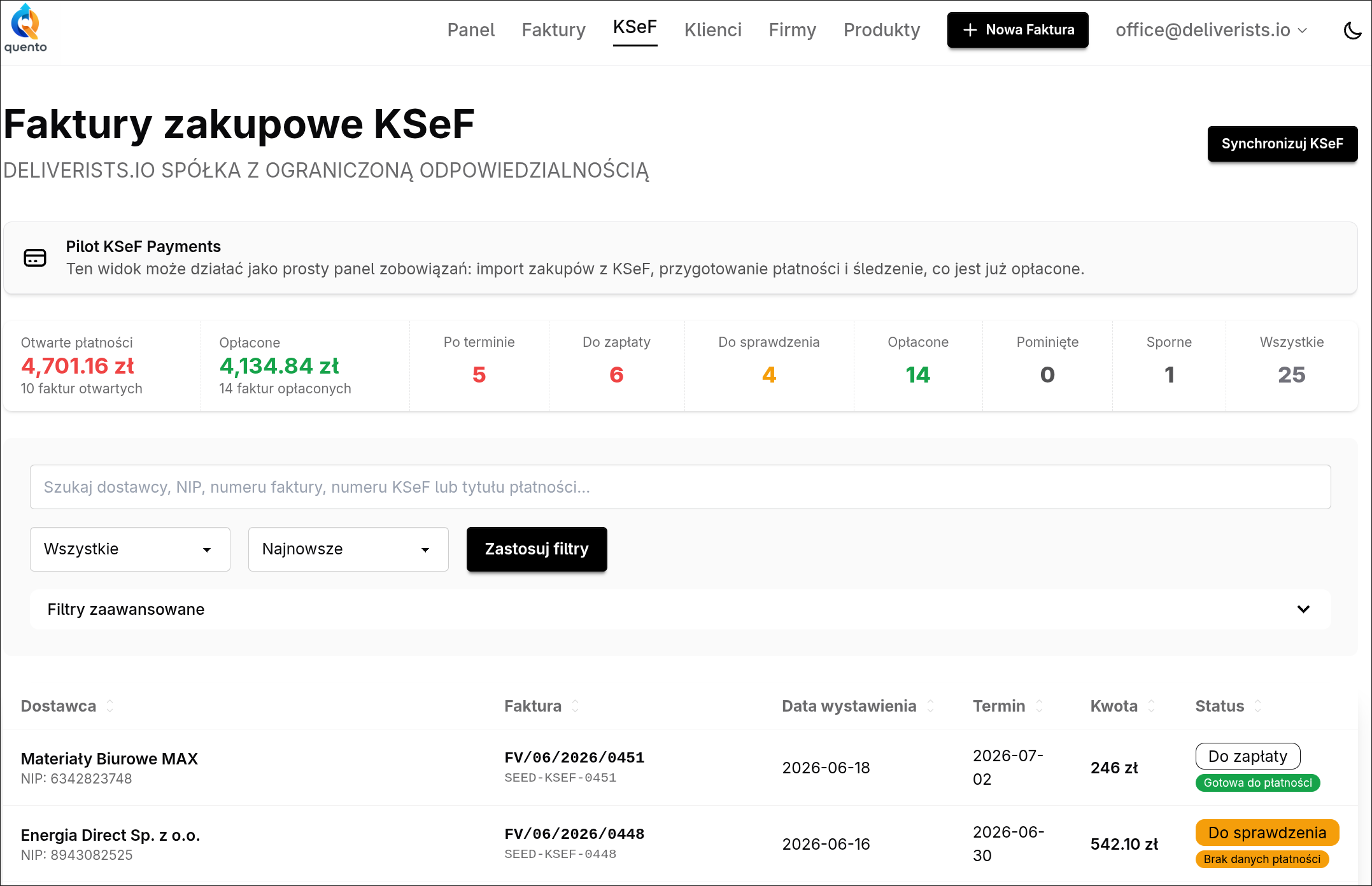Screen dimensions: 1372x886
Task: Click Zastosuj filtry button
Action: (537, 549)
